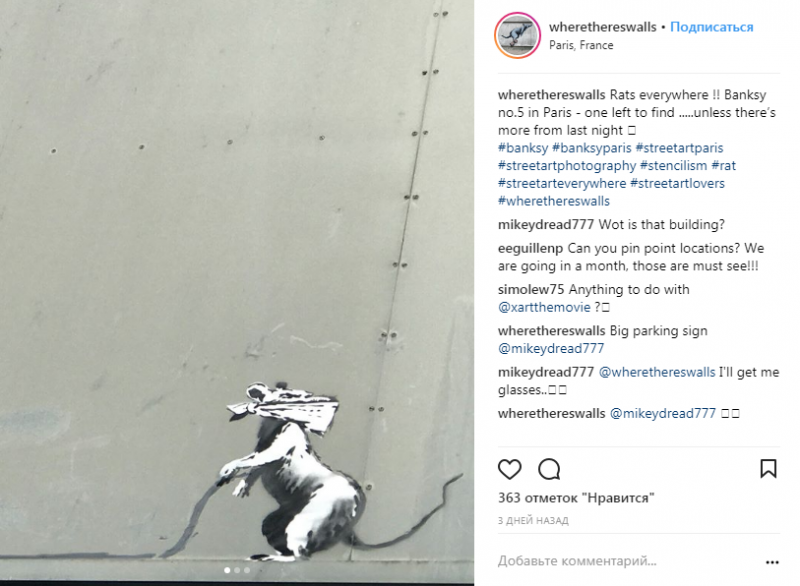The image size is (800, 586).
Task: Jump to the third carousel dot
Action: click(246, 570)
